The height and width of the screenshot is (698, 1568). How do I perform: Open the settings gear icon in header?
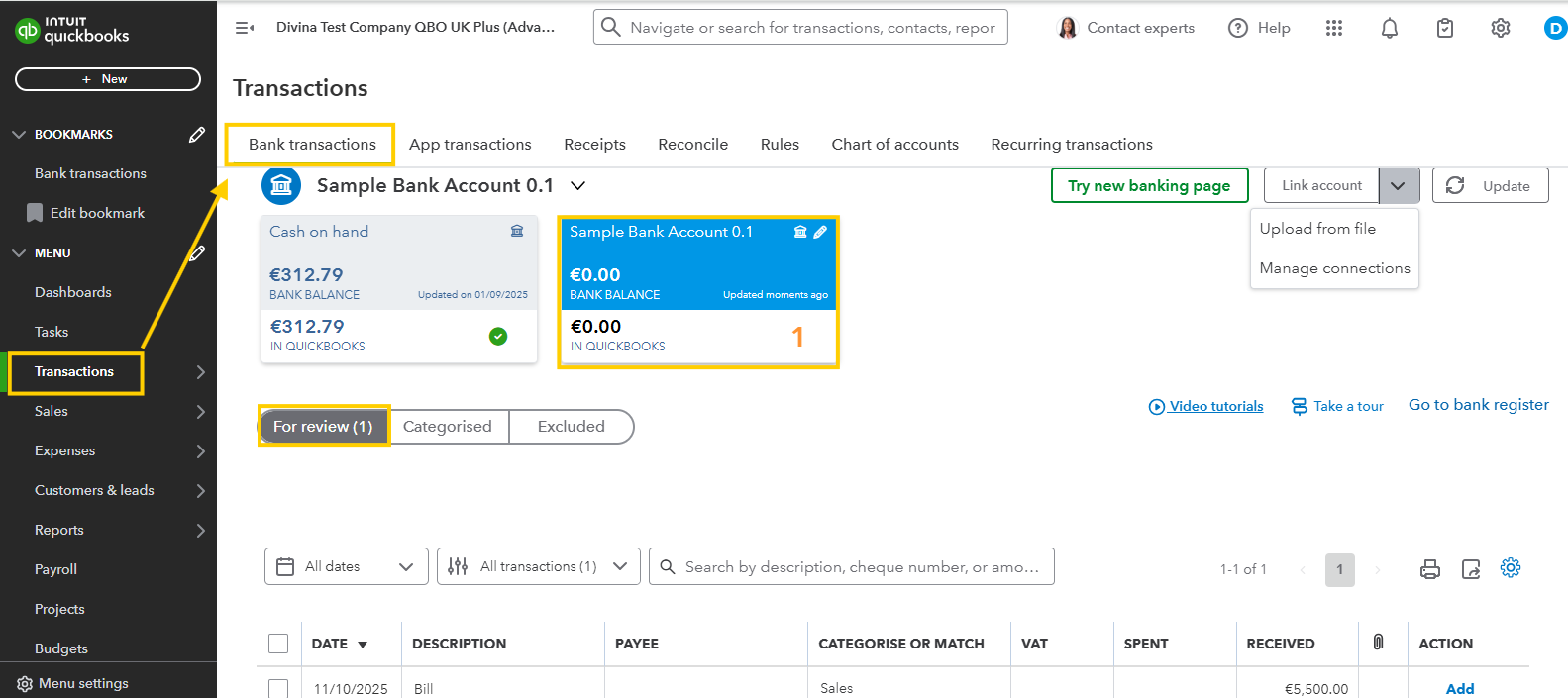pos(1501,29)
